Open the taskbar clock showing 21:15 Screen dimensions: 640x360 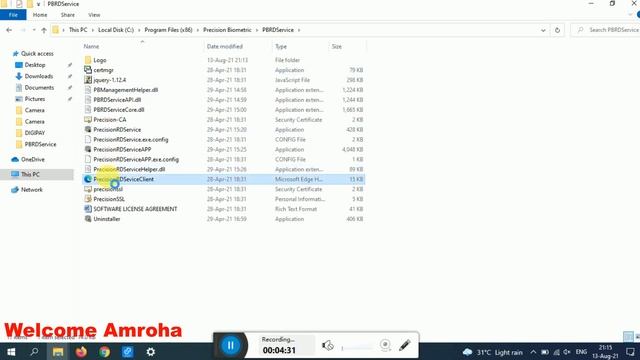point(605,352)
